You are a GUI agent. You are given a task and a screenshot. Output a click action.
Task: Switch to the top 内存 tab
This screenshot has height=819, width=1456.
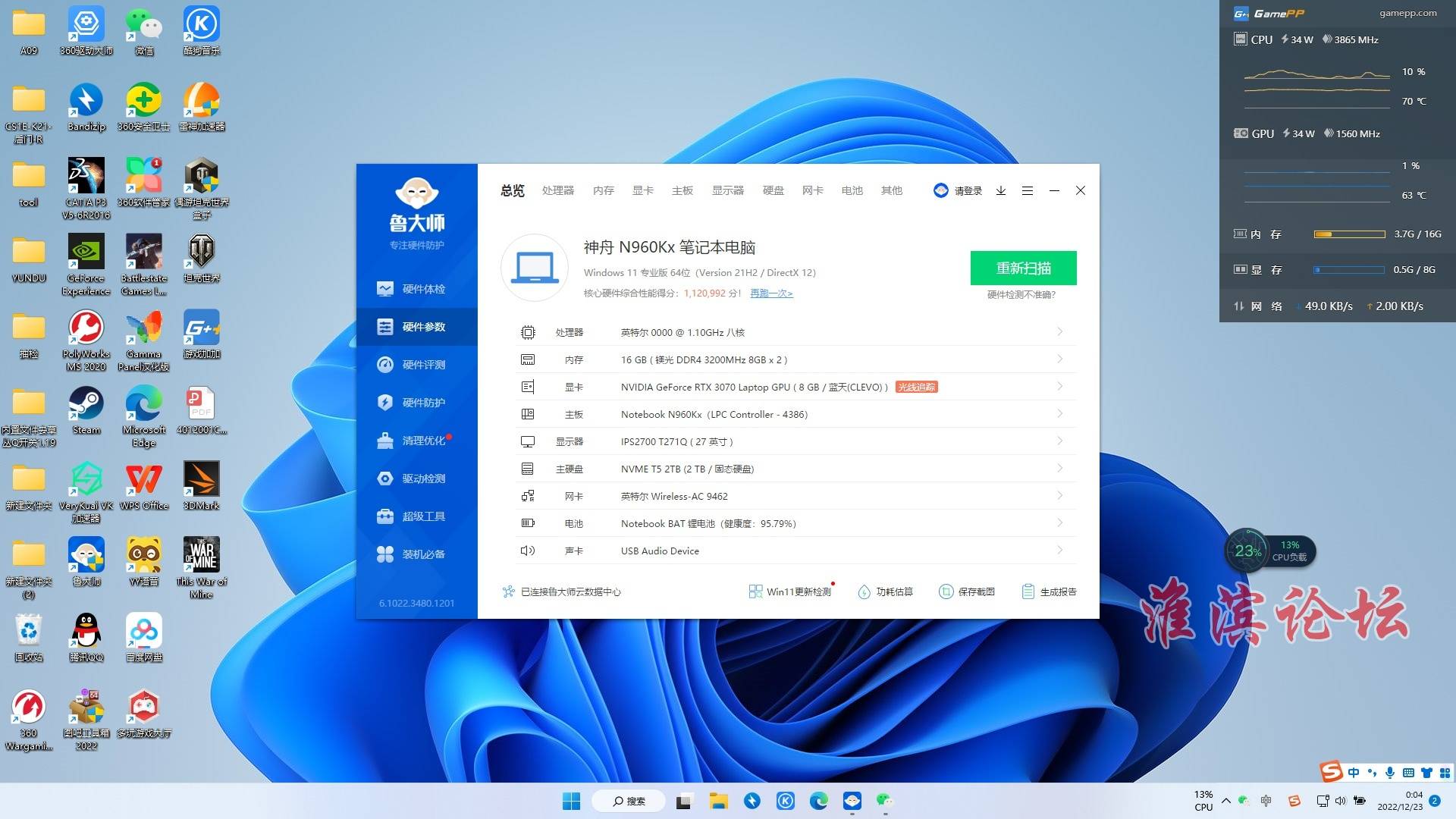click(604, 190)
